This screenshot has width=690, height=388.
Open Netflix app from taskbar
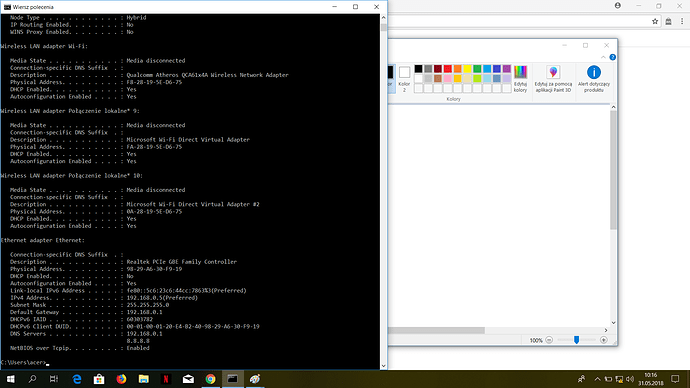click(x=166, y=379)
